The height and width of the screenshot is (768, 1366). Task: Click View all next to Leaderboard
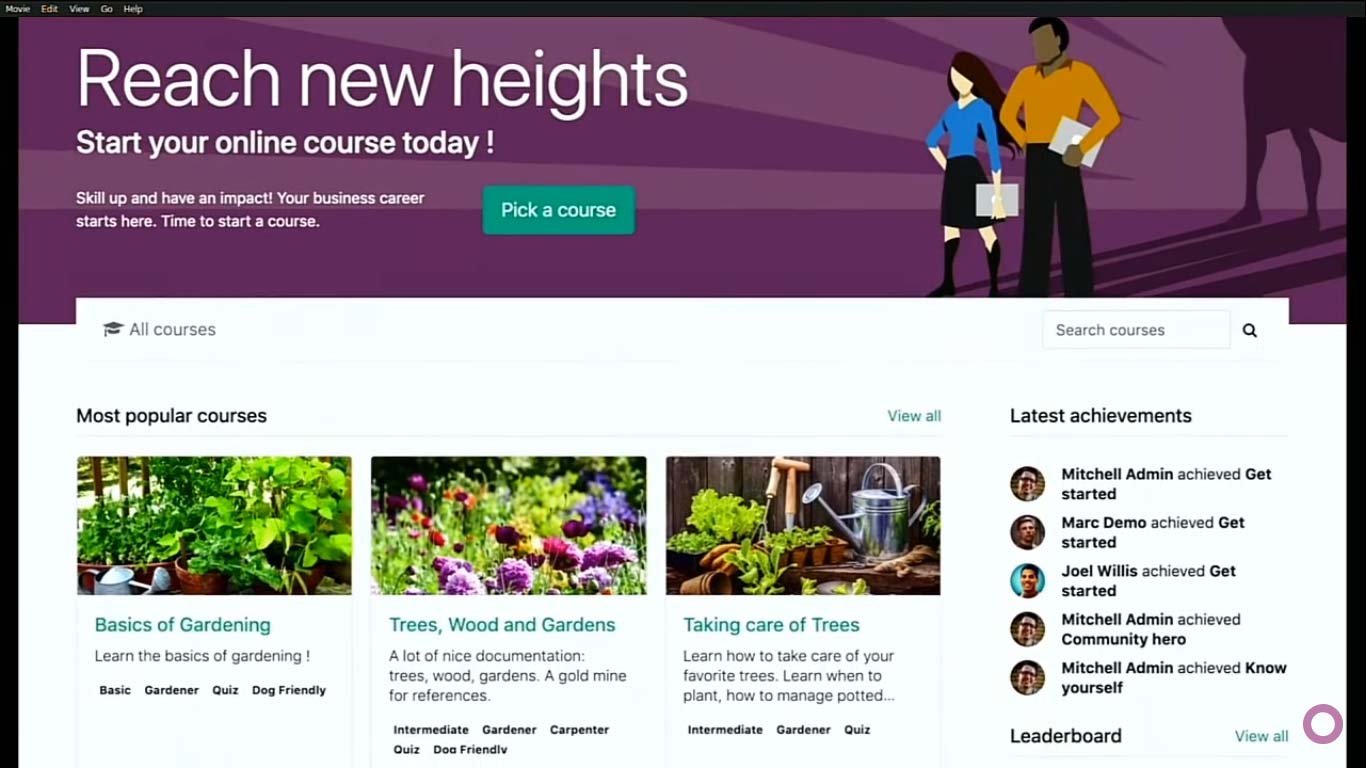point(1261,736)
